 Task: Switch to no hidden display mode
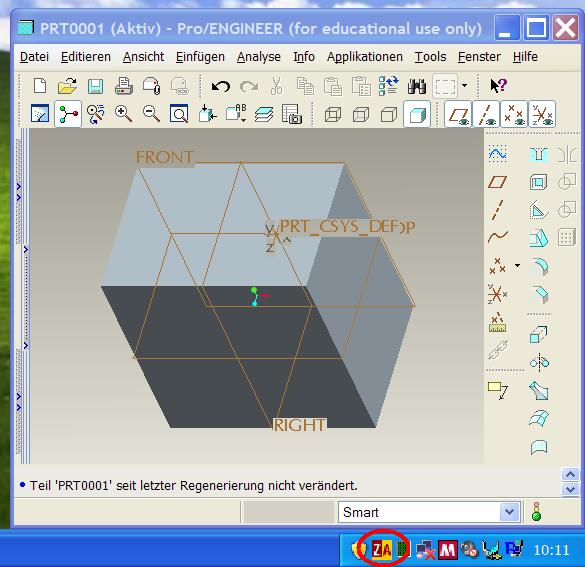coord(388,114)
